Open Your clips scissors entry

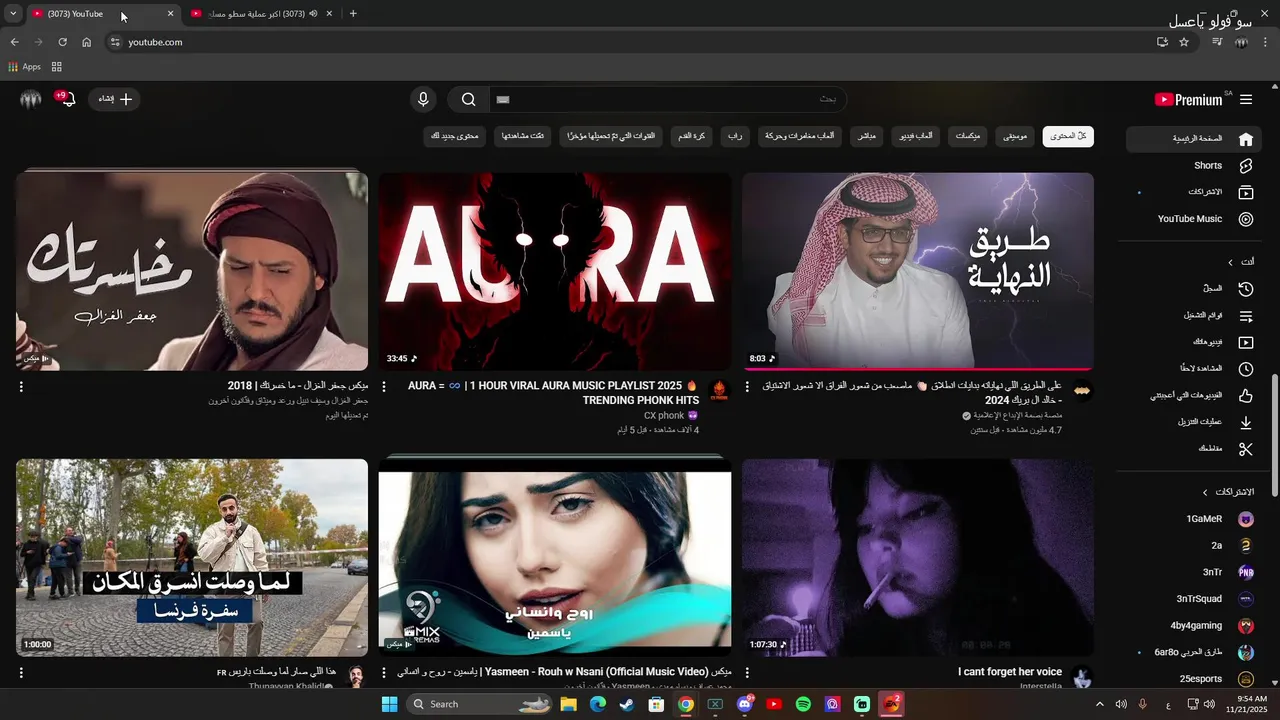tap(1195, 449)
